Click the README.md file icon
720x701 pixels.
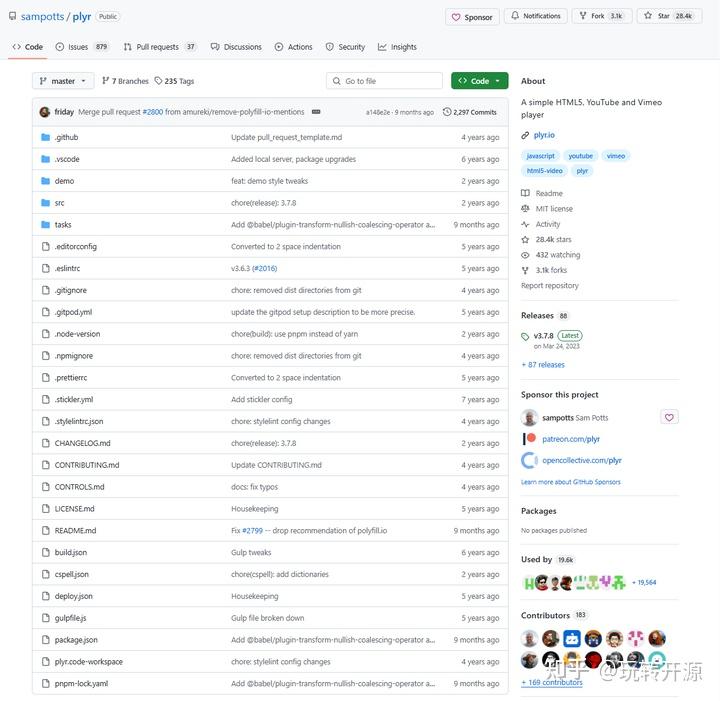point(45,530)
